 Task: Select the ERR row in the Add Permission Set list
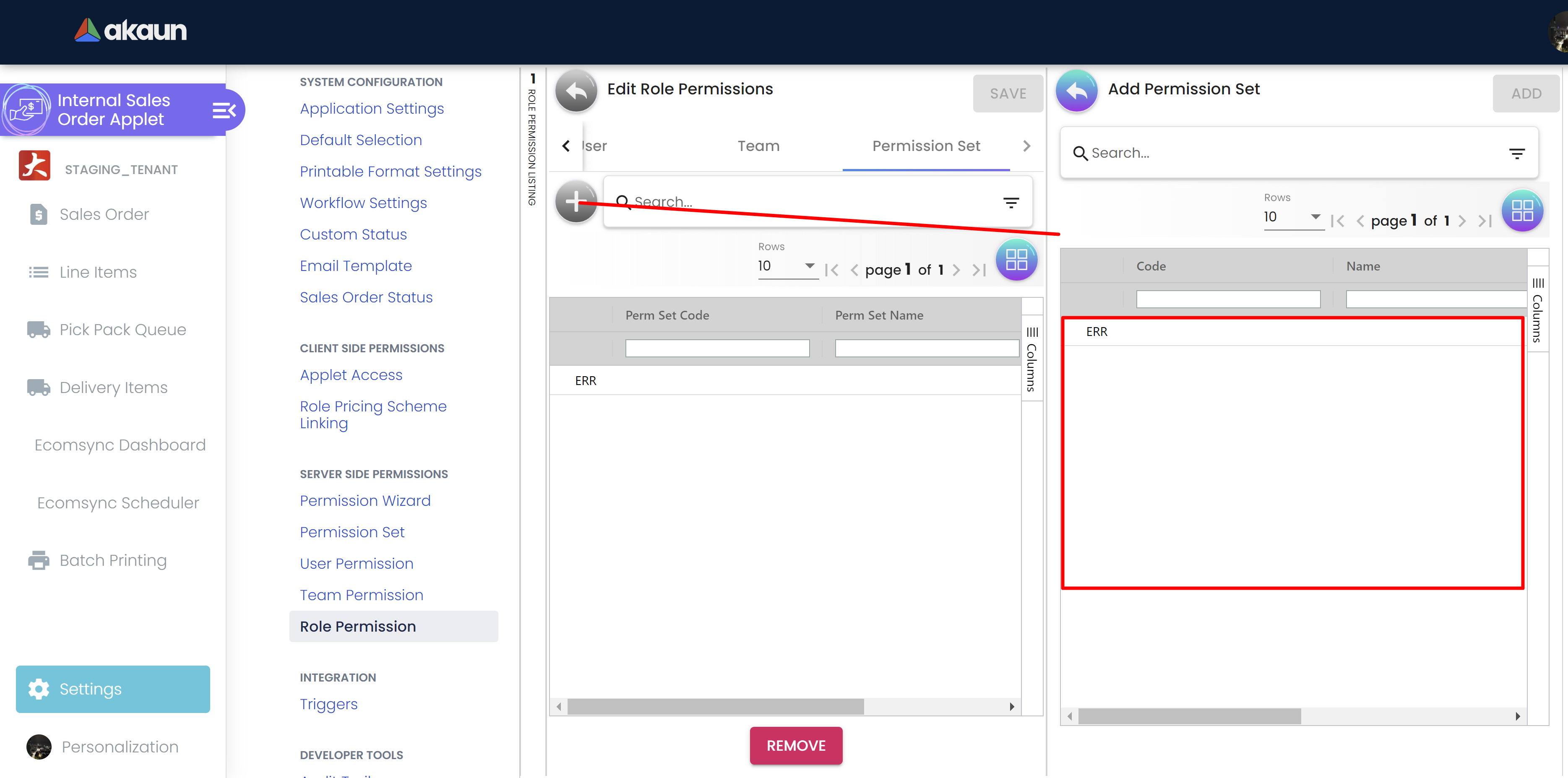coord(1097,332)
